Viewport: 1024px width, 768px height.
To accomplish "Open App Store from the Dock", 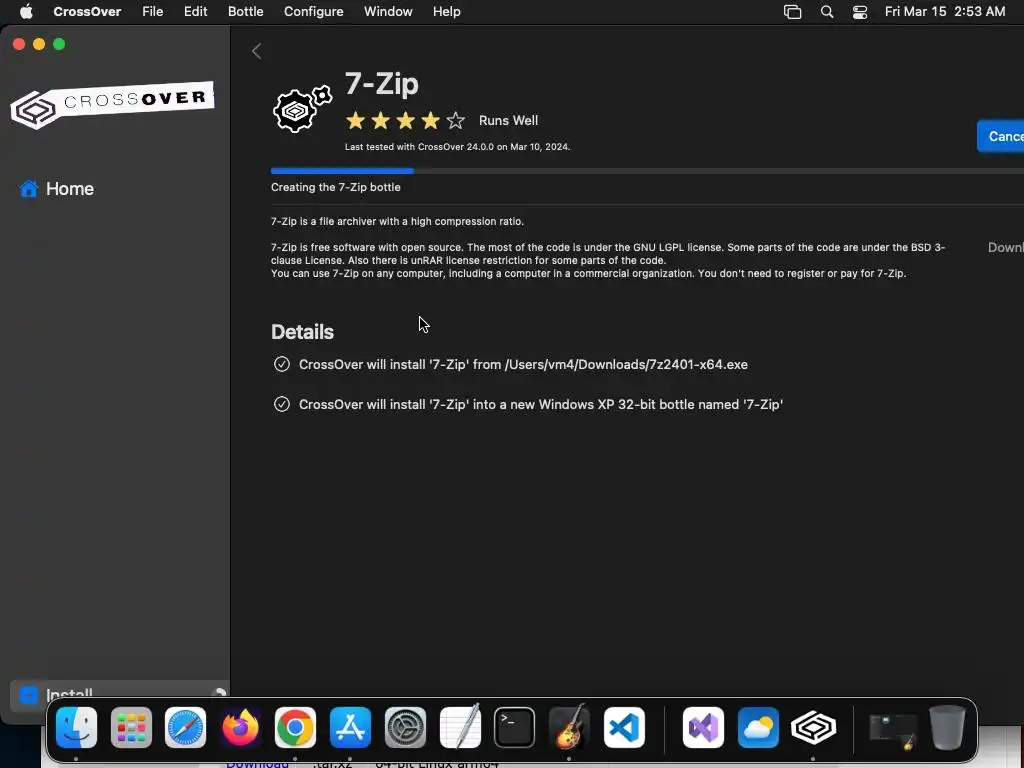I will coord(350,727).
